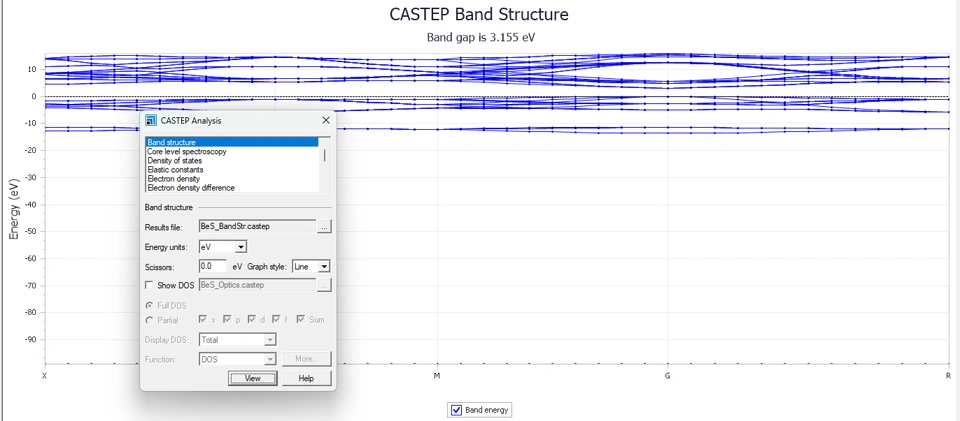960x421 pixels.
Task: Select Elastic constants in the list
Action: [x=174, y=170]
